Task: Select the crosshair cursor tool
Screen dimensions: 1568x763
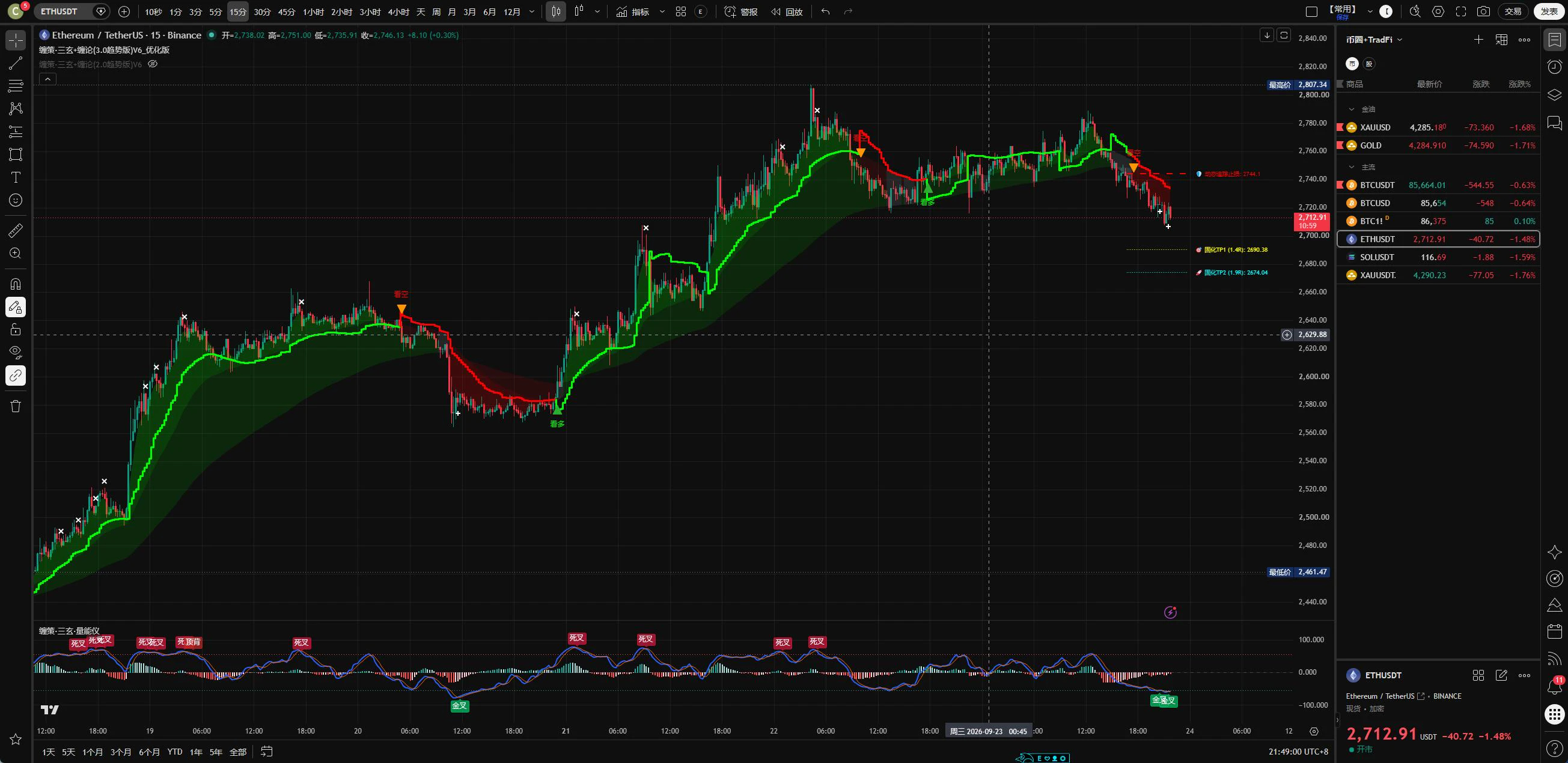Action: coord(16,40)
